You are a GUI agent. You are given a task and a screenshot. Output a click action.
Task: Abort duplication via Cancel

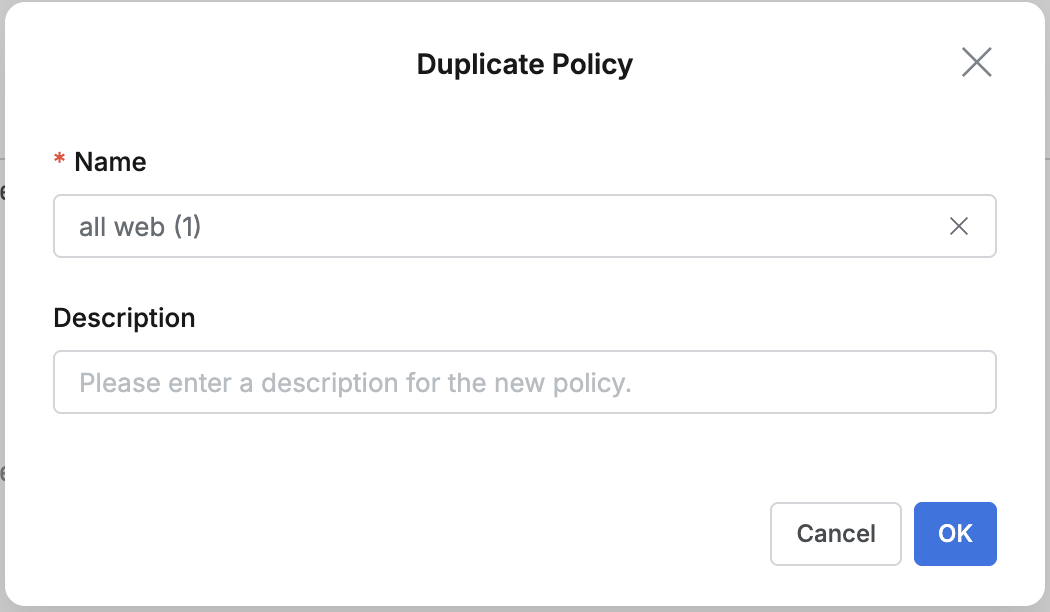[x=835, y=534]
